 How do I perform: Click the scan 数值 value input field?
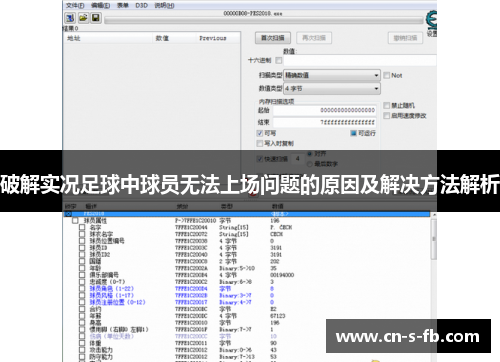tap(360, 60)
